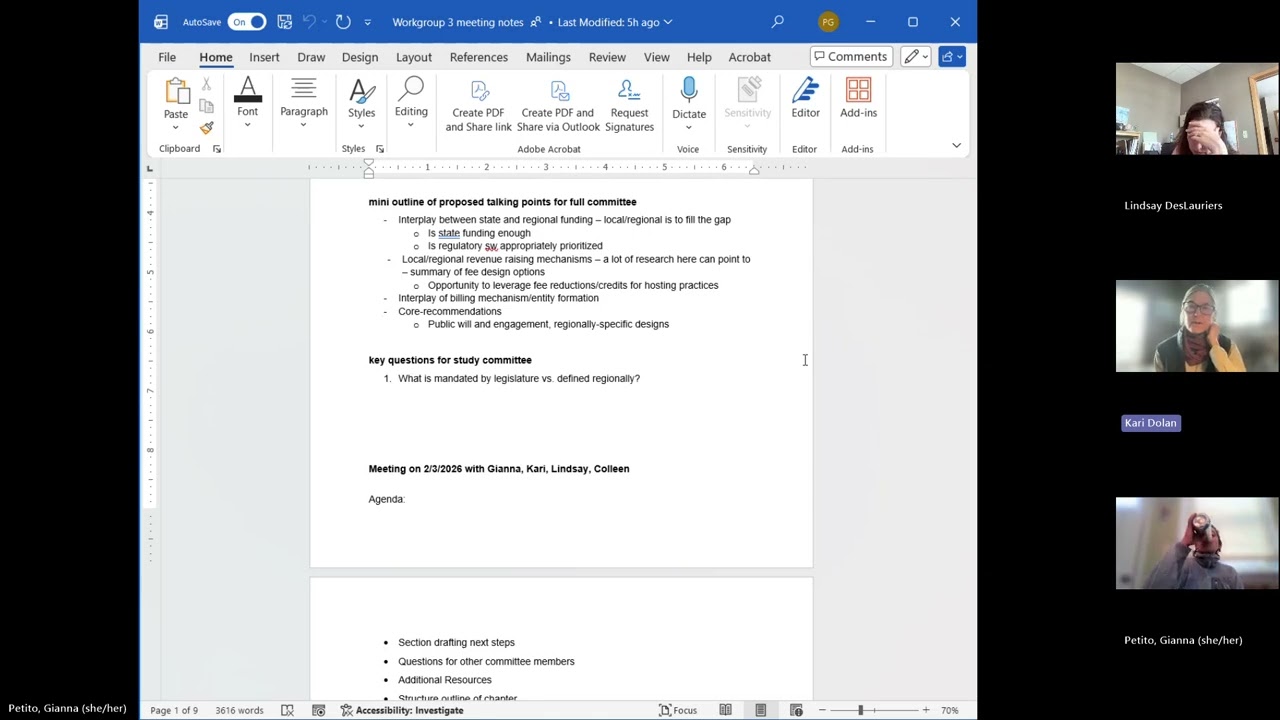
Task: Open the Review tab
Action: 607,57
